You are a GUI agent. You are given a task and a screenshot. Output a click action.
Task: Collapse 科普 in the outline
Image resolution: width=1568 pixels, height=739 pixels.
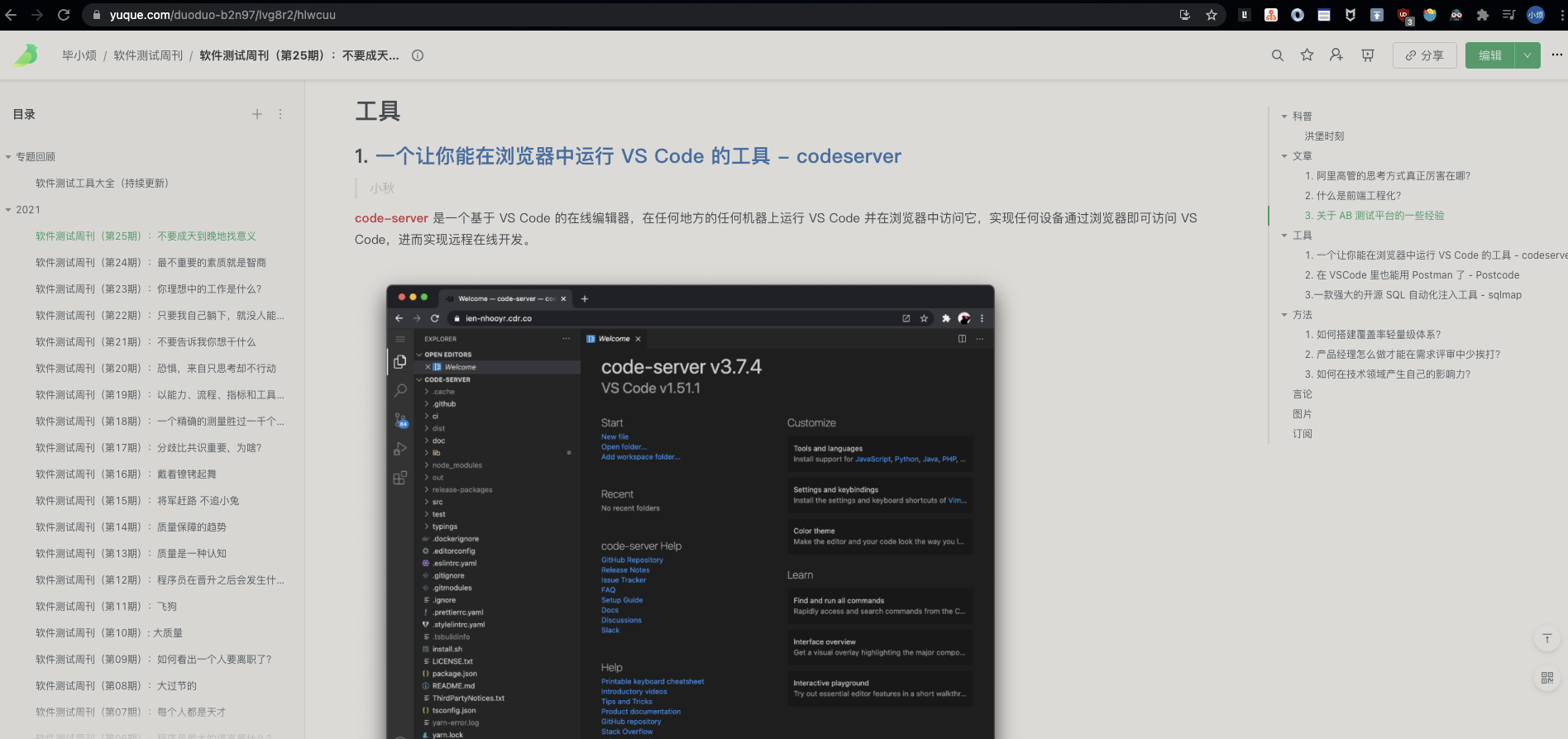[1284, 117]
